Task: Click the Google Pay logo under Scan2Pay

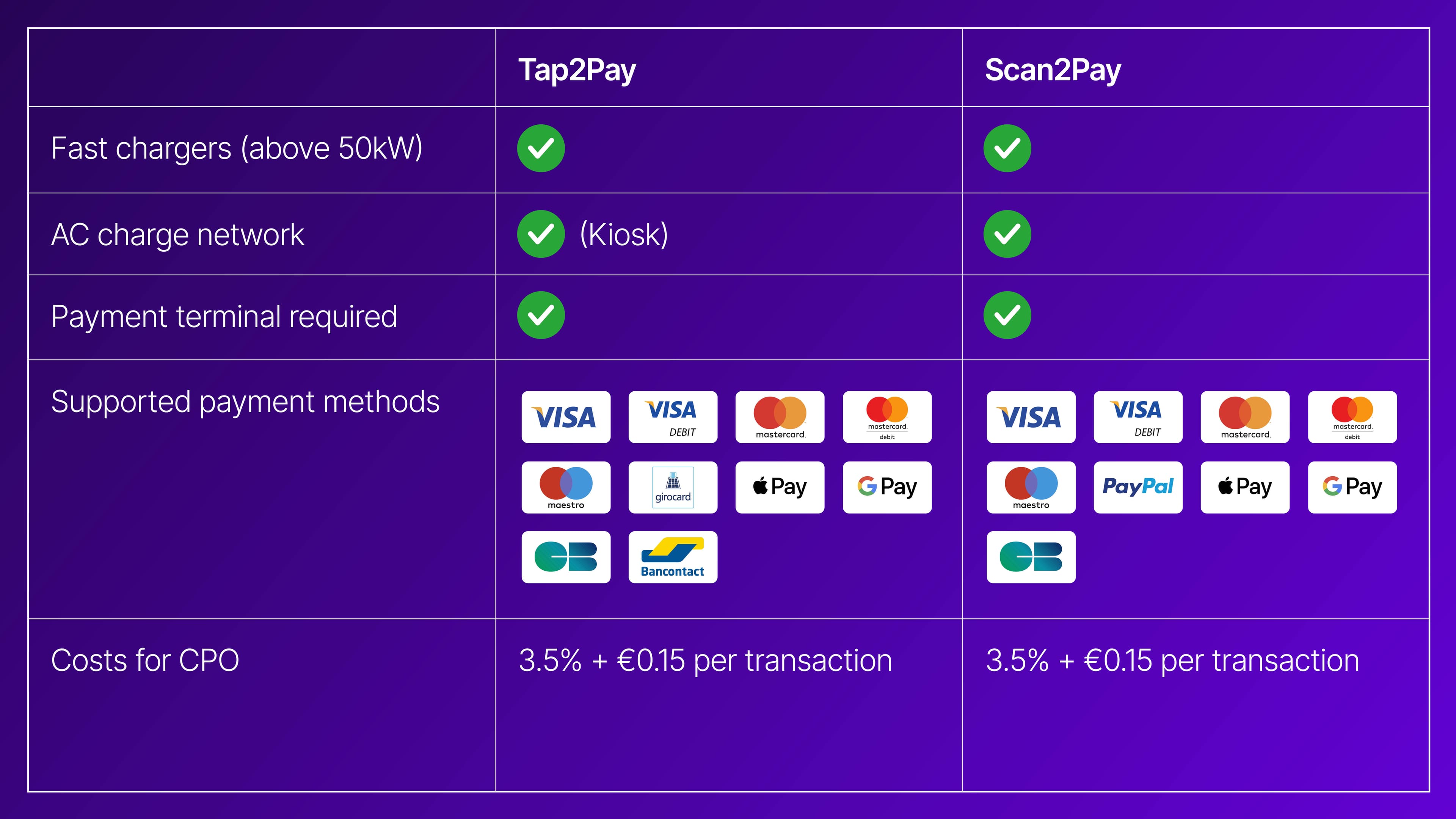Action: (x=1352, y=487)
